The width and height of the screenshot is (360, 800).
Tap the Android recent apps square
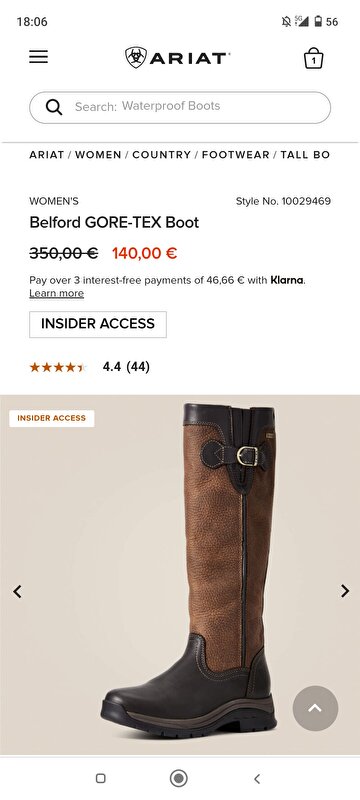tap(101, 778)
